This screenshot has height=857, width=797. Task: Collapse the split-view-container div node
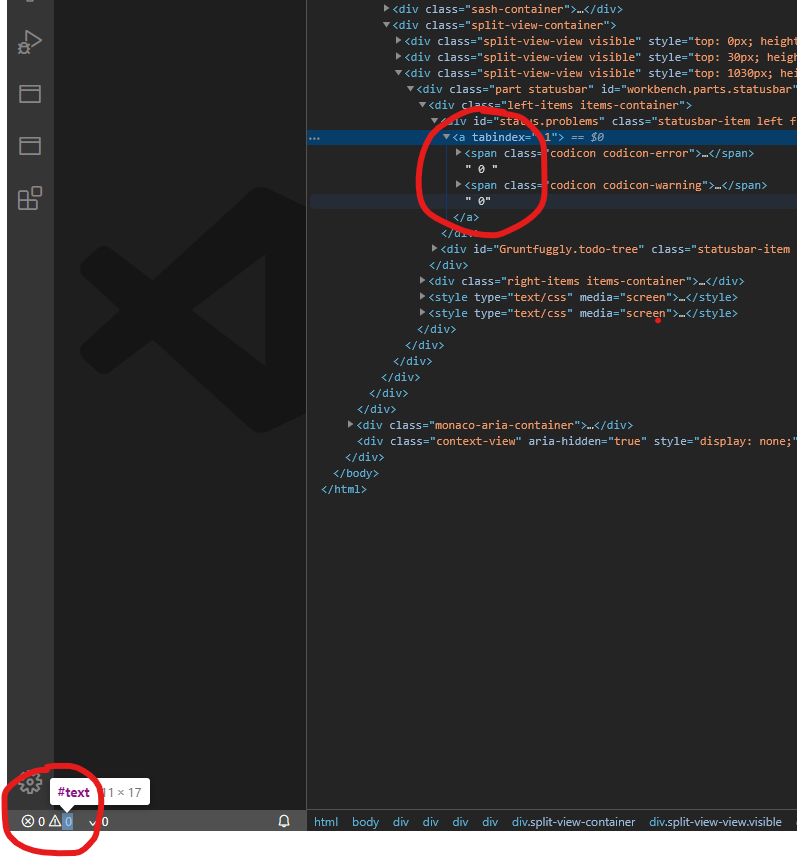pyautogui.click(x=386, y=25)
